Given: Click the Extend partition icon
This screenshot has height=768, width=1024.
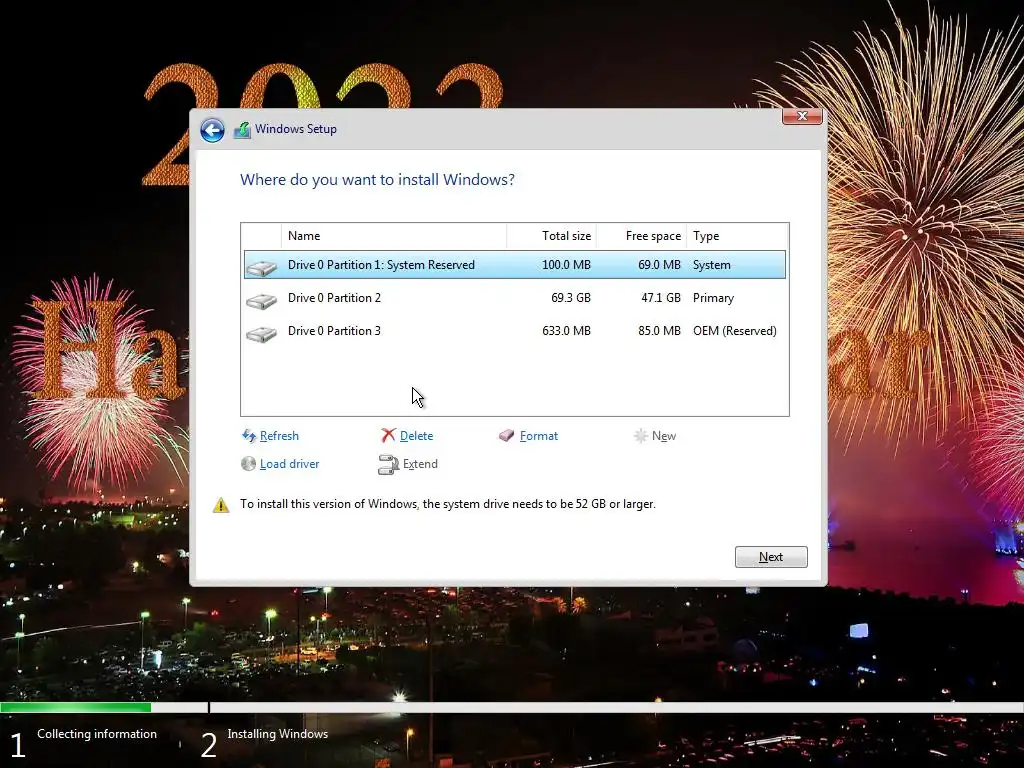Looking at the screenshot, I should (389, 464).
